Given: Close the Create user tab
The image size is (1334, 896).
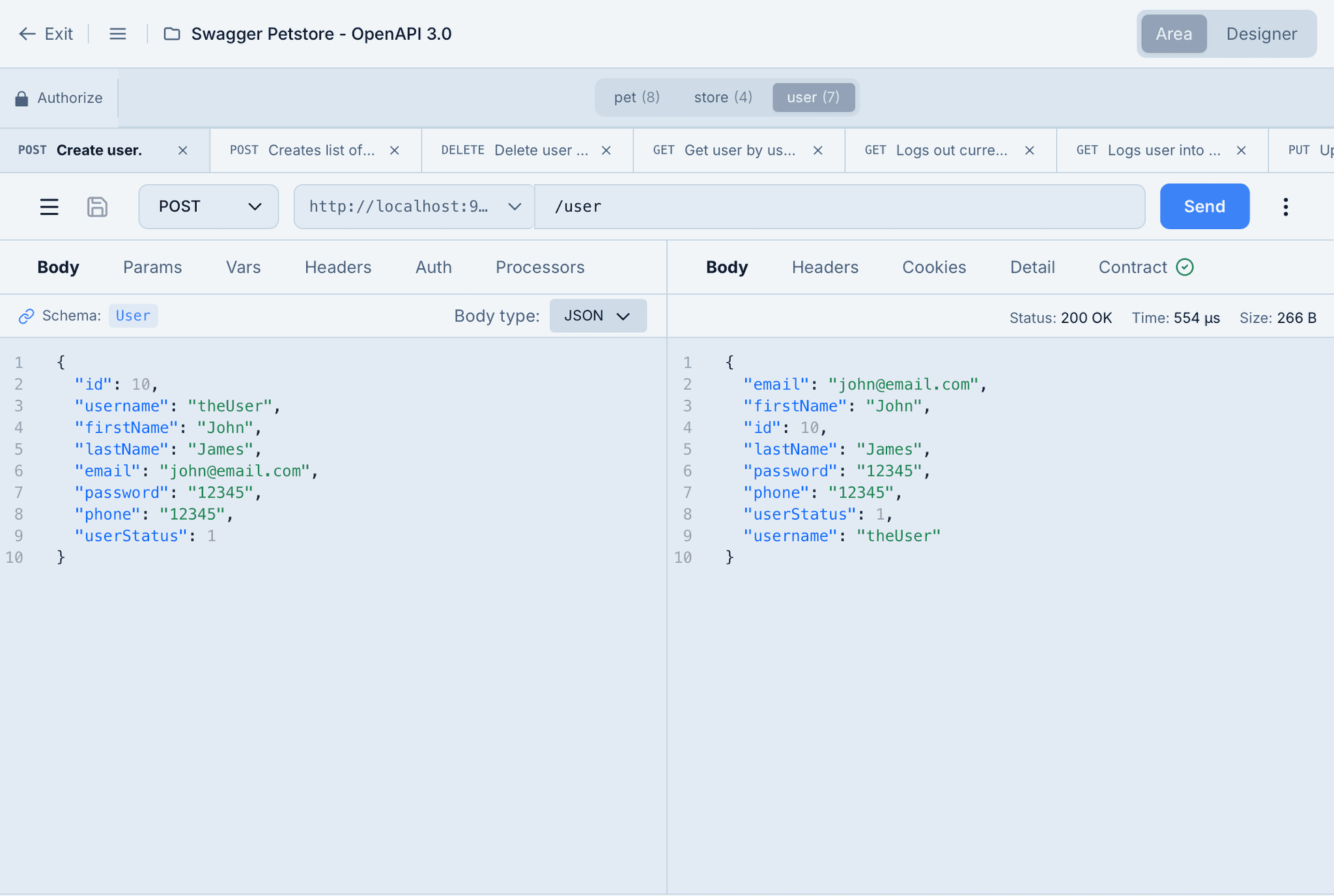Looking at the screenshot, I should pos(183,150).
